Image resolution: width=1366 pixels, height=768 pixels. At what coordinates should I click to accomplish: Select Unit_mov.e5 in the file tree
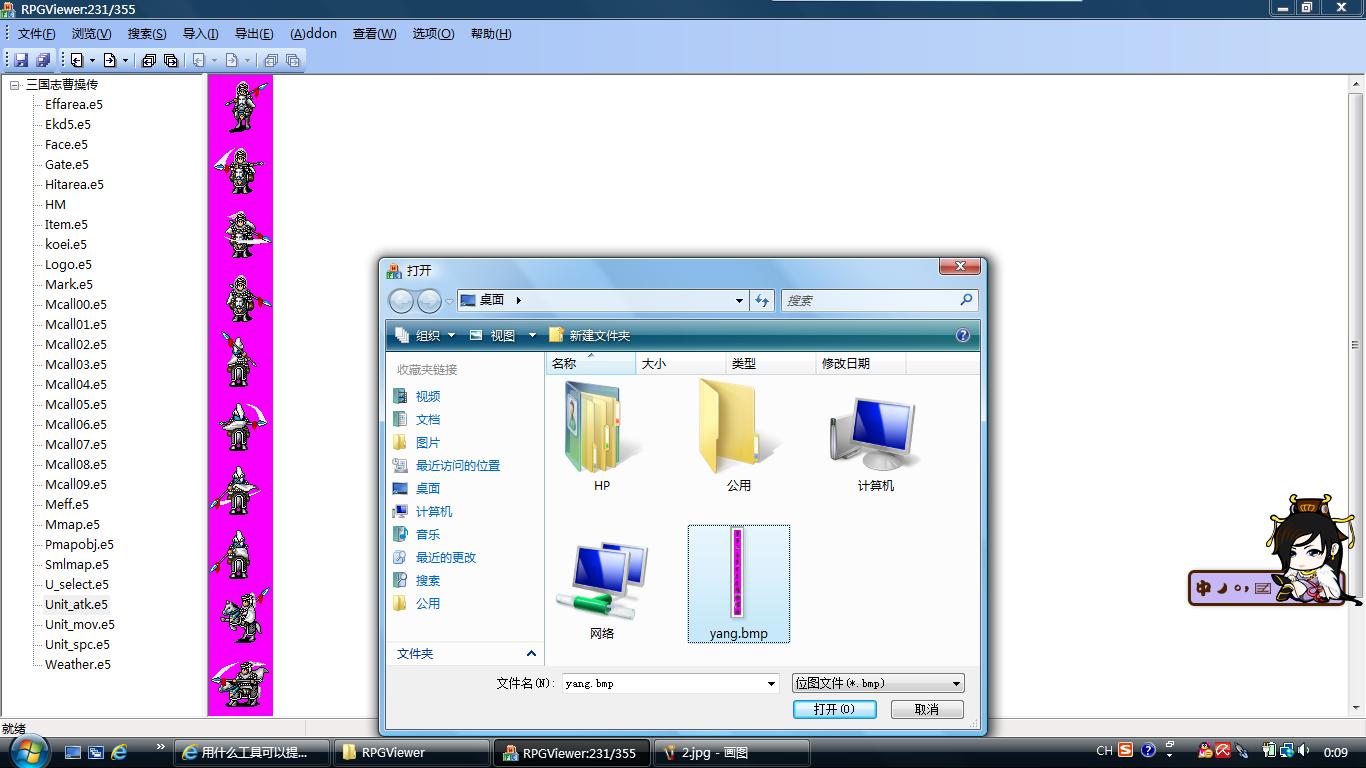click(80, 624)
